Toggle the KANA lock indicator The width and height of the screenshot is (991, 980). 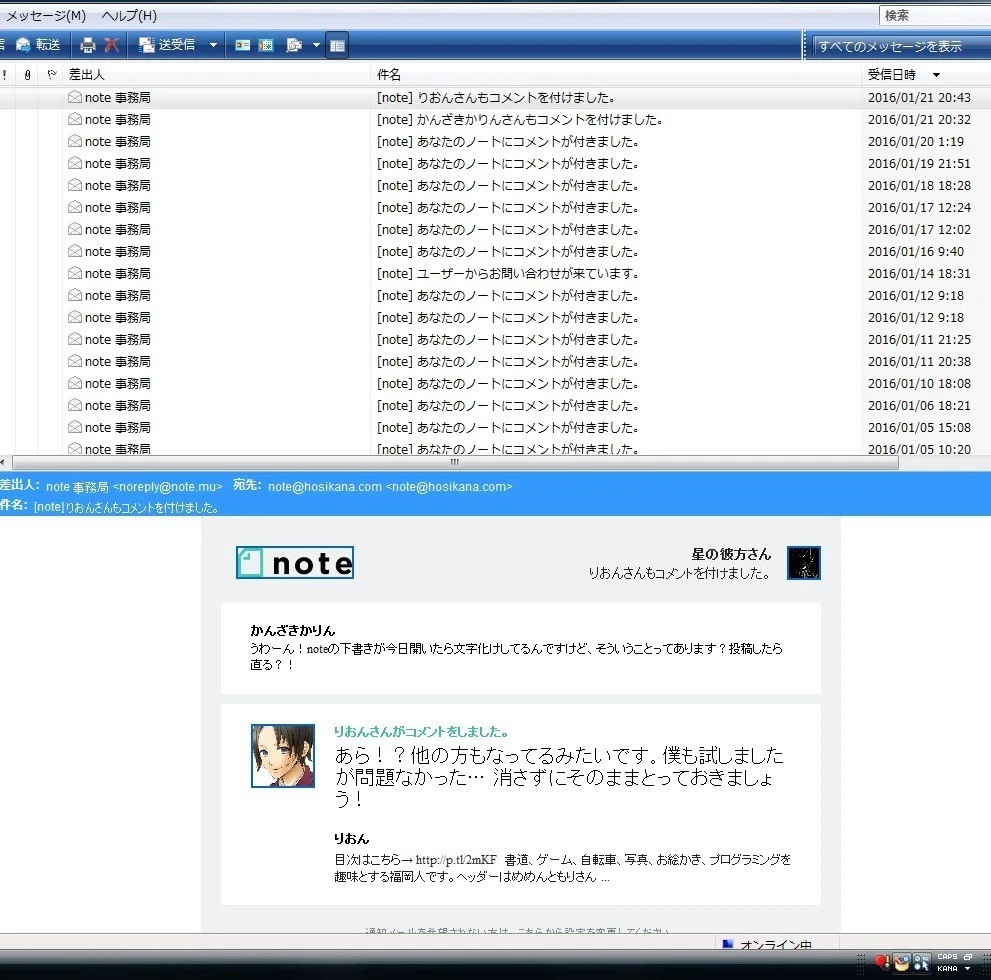click(947, 968)
